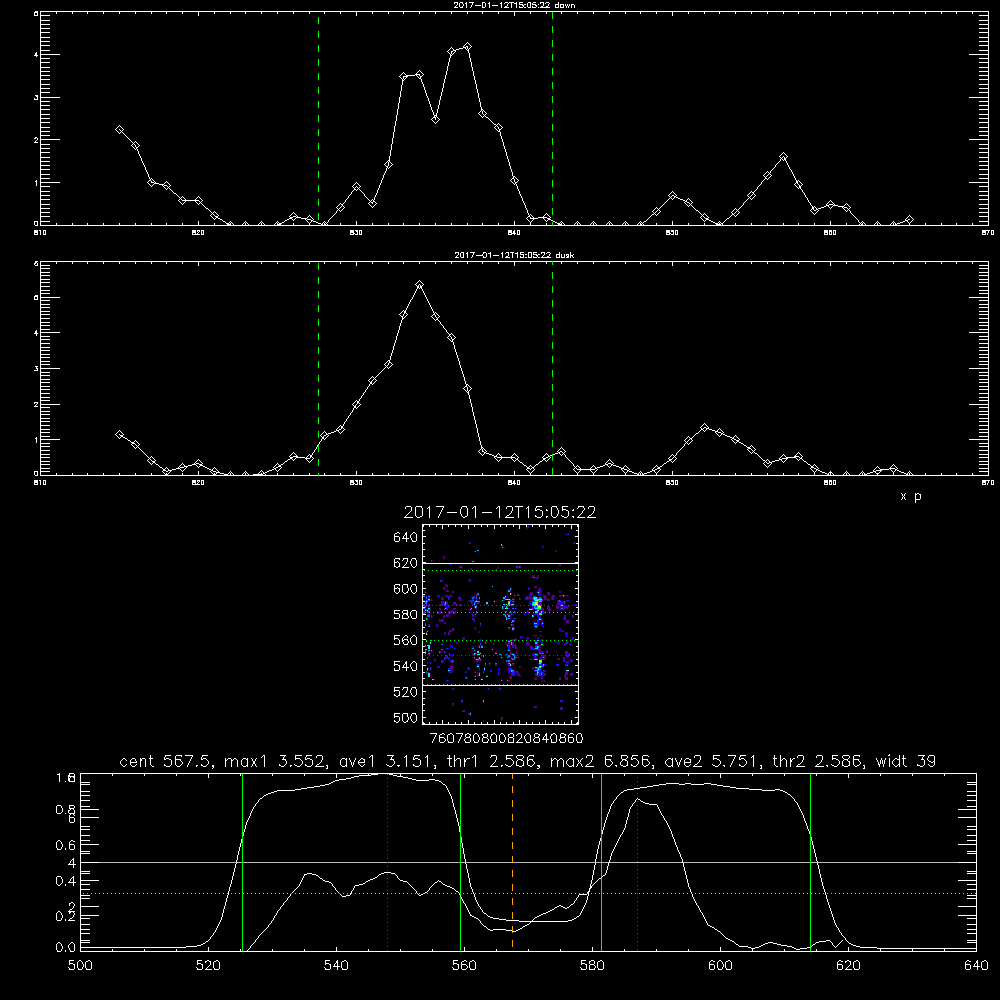Click the '640' y-axis label of the image panel
This screenshot has height=1000, width=1000.
coord(406,538)
